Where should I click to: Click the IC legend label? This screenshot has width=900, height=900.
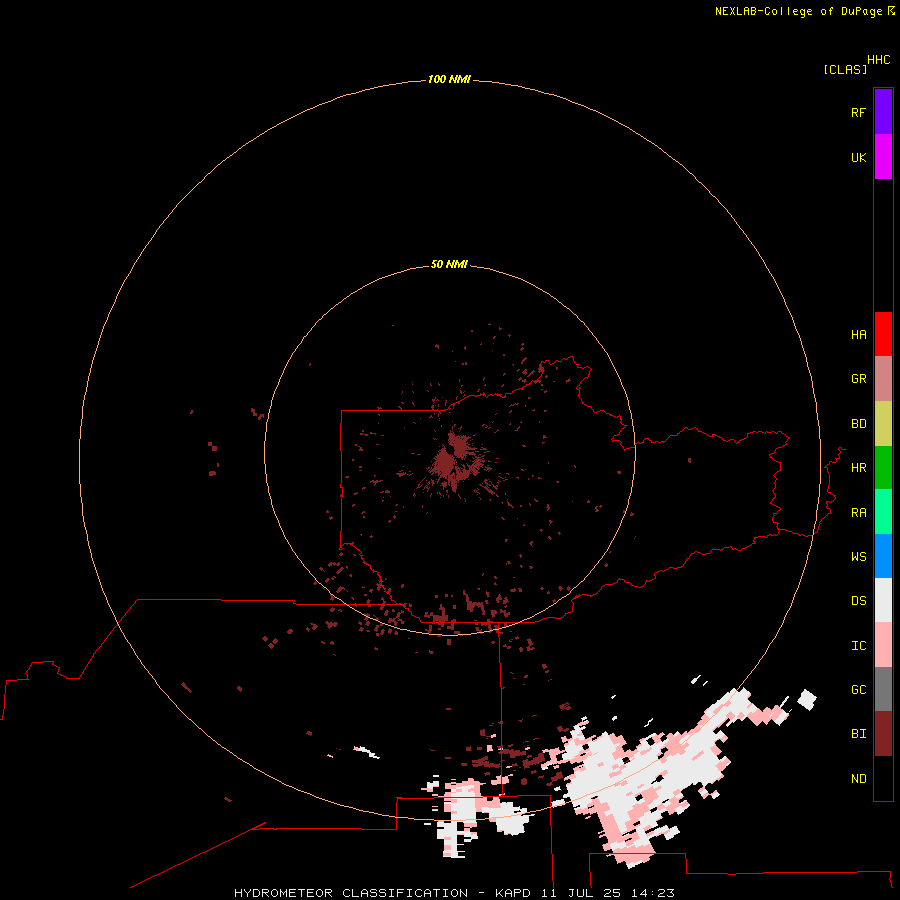(x=858, y=646)
